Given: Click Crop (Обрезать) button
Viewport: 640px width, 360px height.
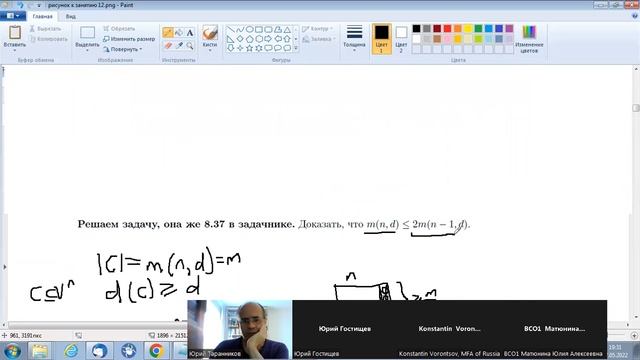Looking at the screenshot, I should click(119, 29).
